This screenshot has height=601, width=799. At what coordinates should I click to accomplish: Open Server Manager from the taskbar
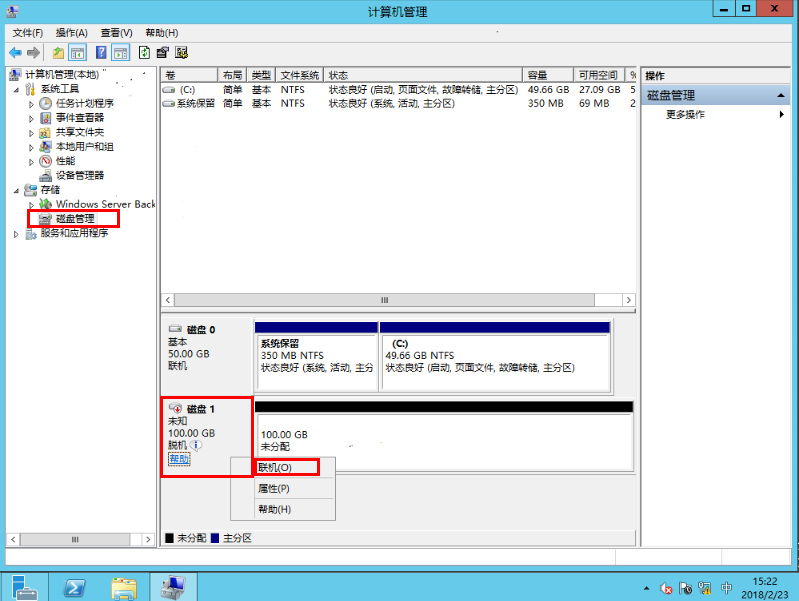coord(24,587)
